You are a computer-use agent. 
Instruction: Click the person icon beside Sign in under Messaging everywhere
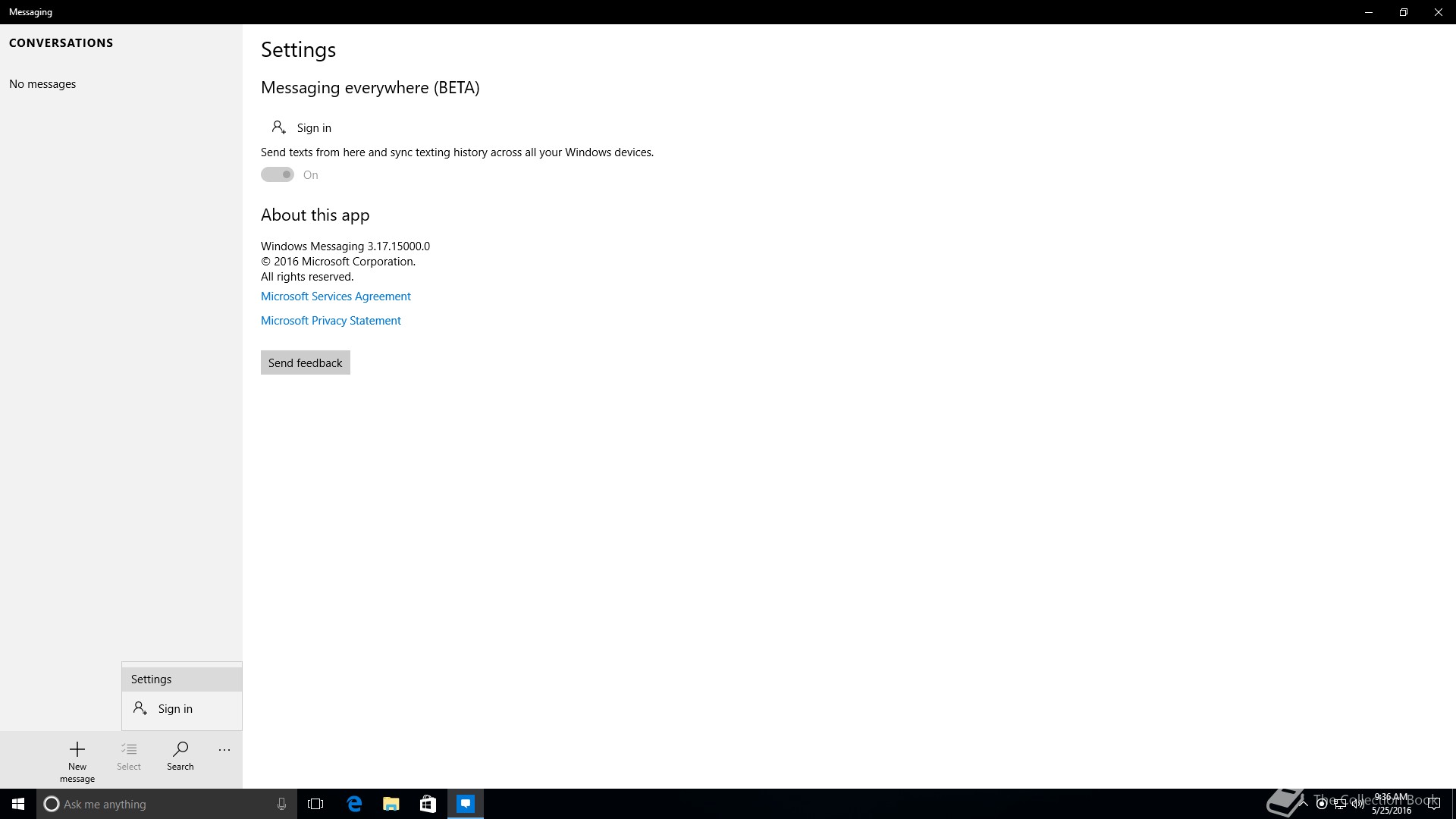pos(279,127)
